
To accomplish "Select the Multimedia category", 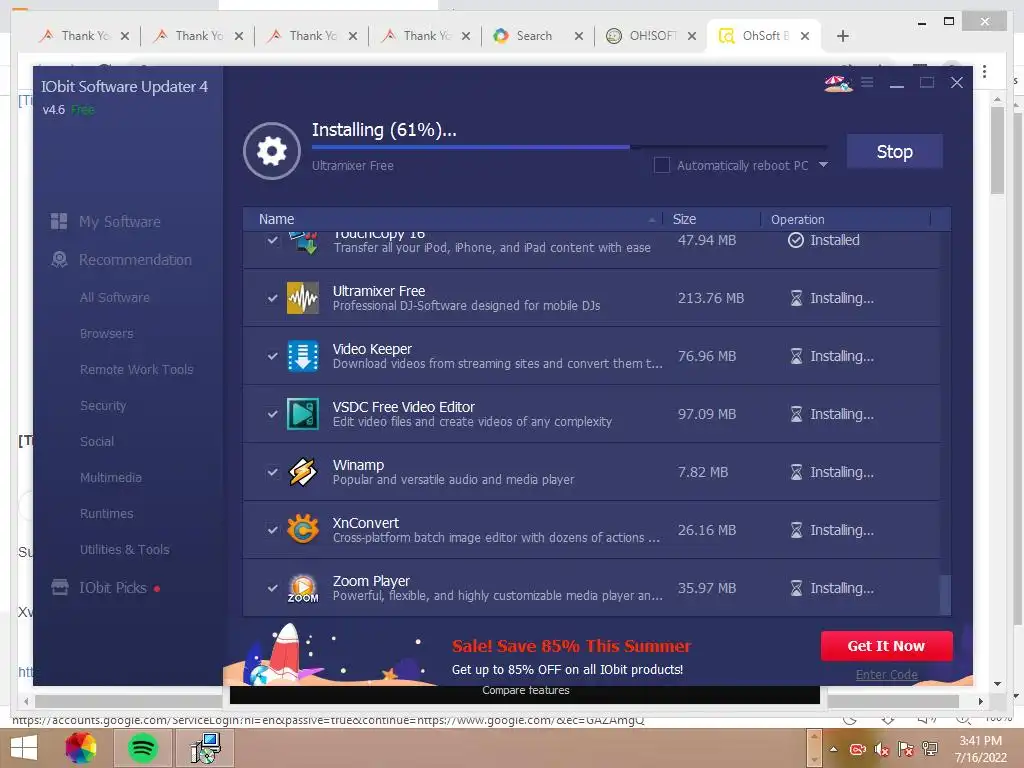I will [x=110, y=477].
